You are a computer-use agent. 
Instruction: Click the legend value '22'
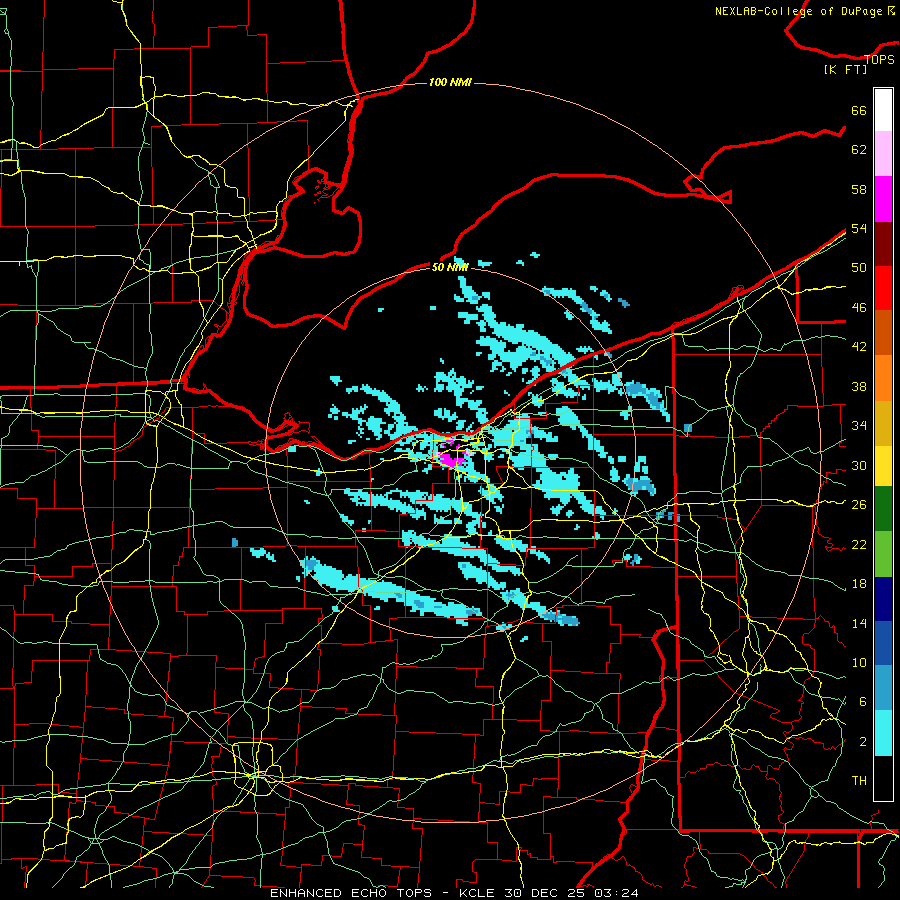pyautogui.click(x=859, y=544)
